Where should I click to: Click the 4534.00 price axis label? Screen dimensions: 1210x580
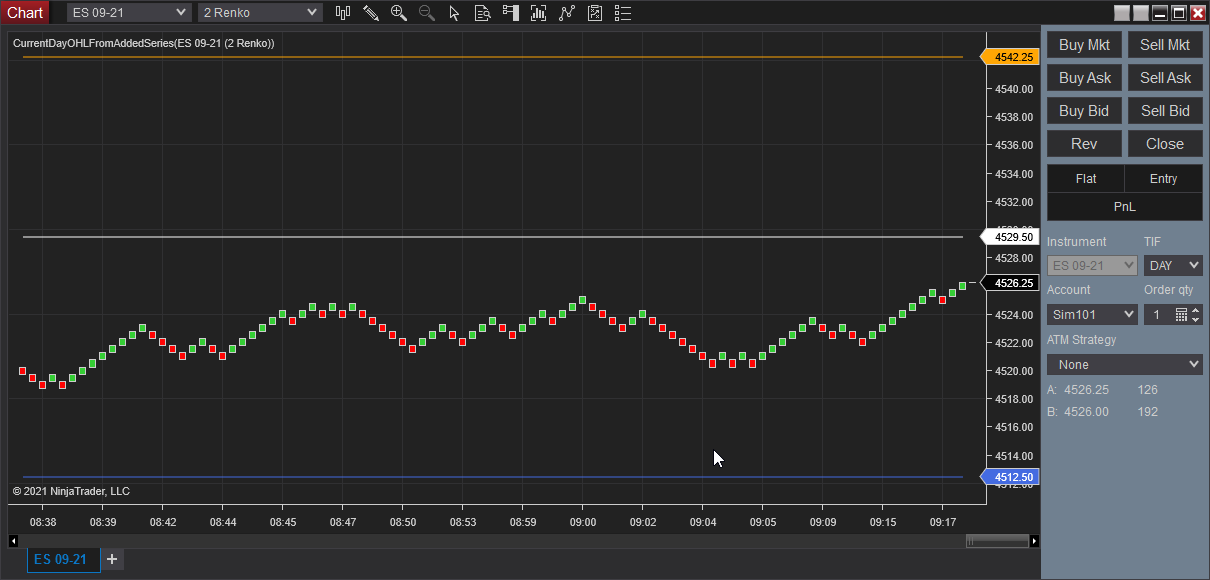(x=1013, y=174)
